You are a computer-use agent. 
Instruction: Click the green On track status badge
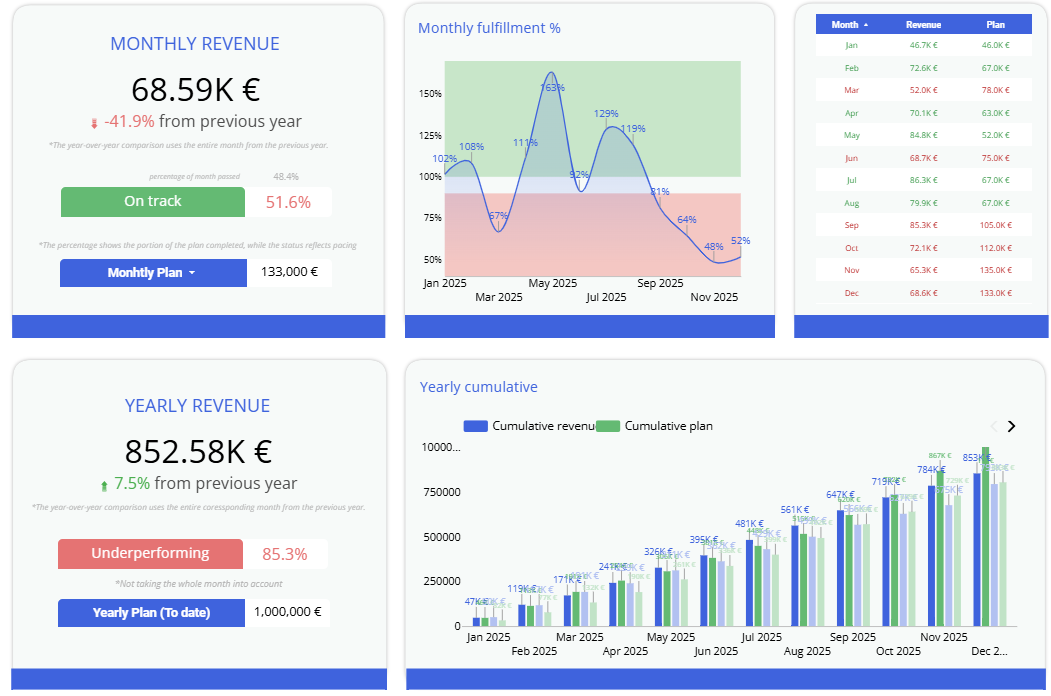[x=153, y=202]
